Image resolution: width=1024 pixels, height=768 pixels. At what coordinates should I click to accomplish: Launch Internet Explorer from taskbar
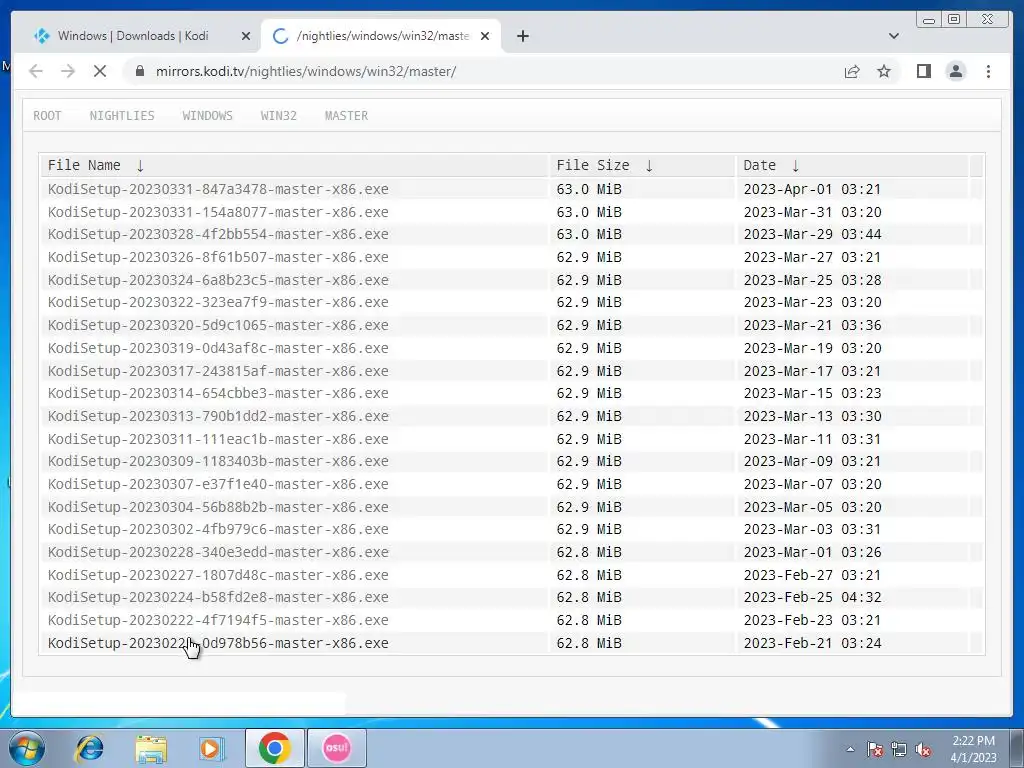tap(89, 748)
